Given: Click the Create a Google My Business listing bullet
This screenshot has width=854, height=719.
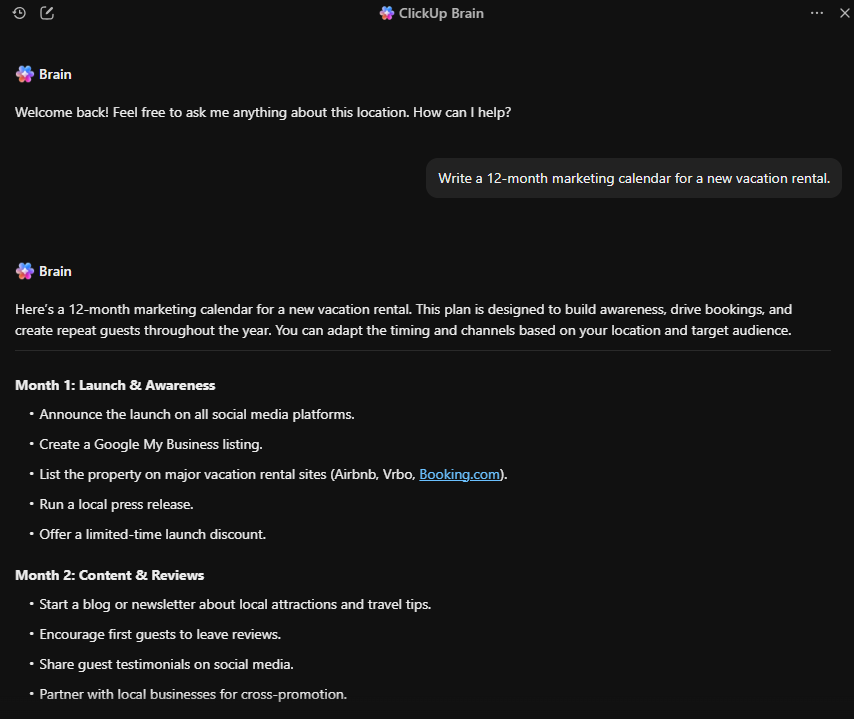Looking at the screenshot, I should [x=151, y=444].
